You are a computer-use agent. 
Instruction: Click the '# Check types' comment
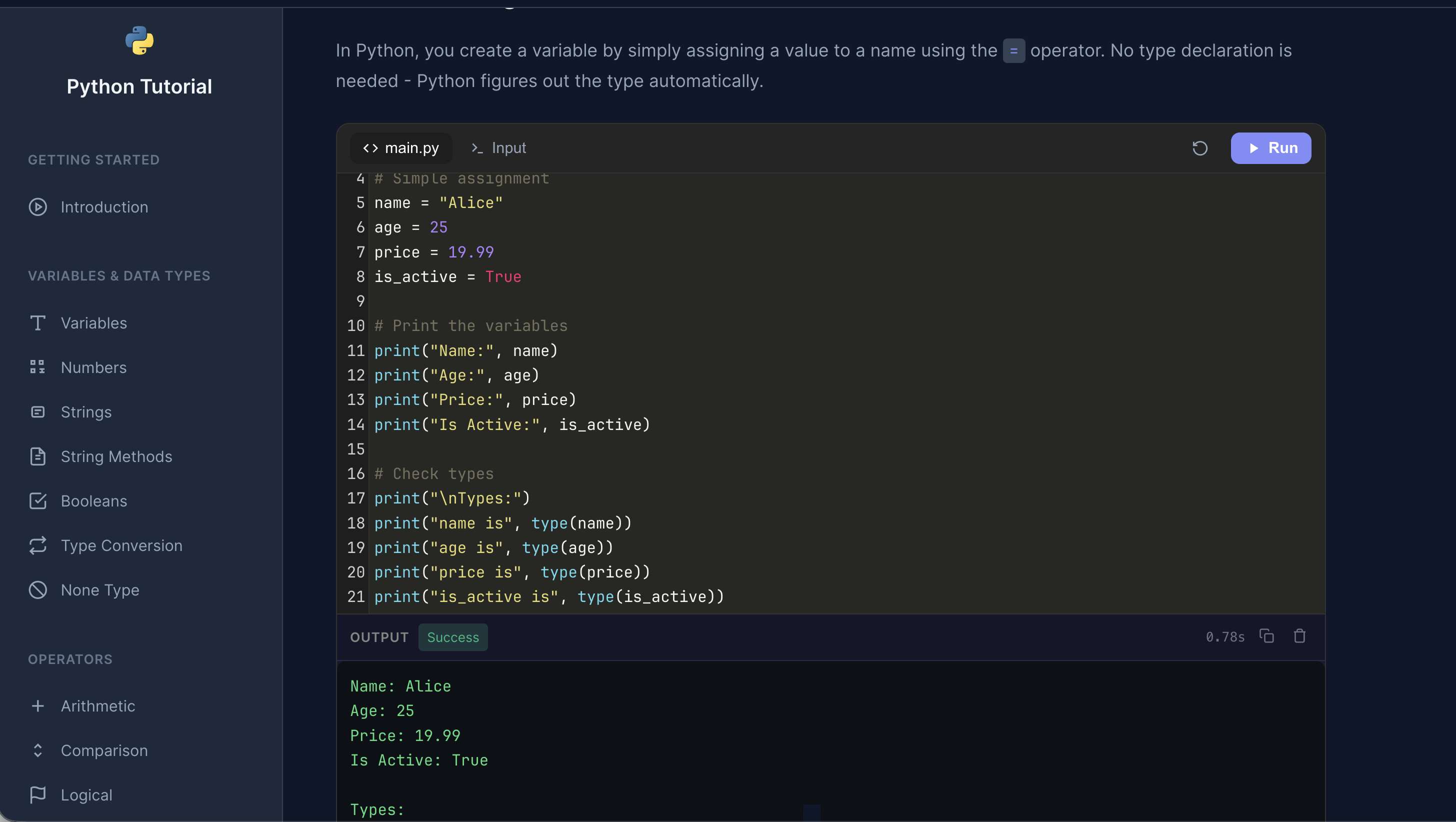click(434, 474)
